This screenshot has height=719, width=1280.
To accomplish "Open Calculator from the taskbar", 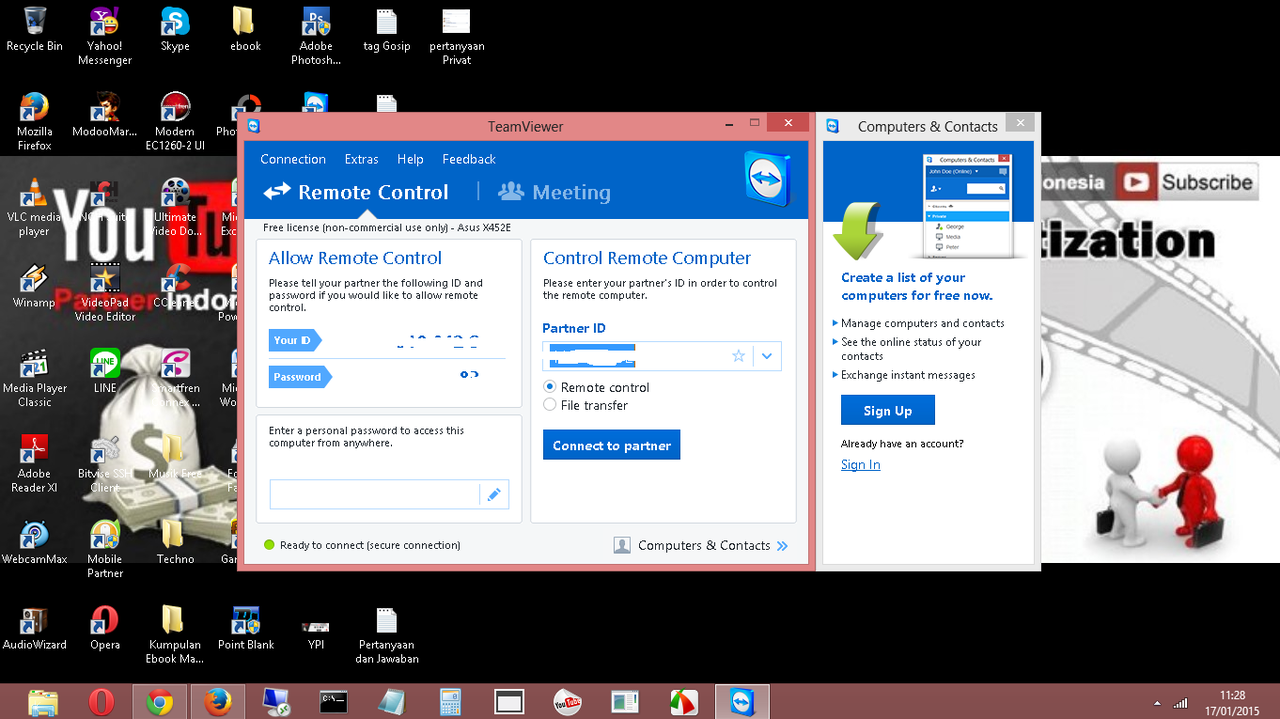I will (x=450, y=702).
